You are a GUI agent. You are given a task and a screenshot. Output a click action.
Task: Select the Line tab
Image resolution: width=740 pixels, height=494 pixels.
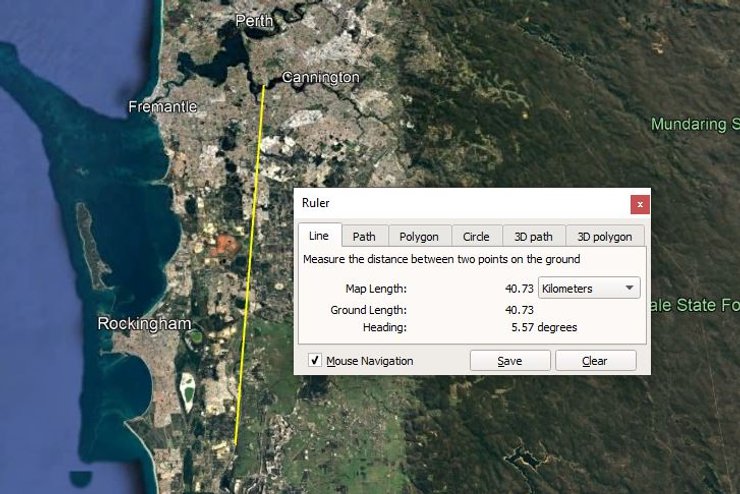point(318,236)
